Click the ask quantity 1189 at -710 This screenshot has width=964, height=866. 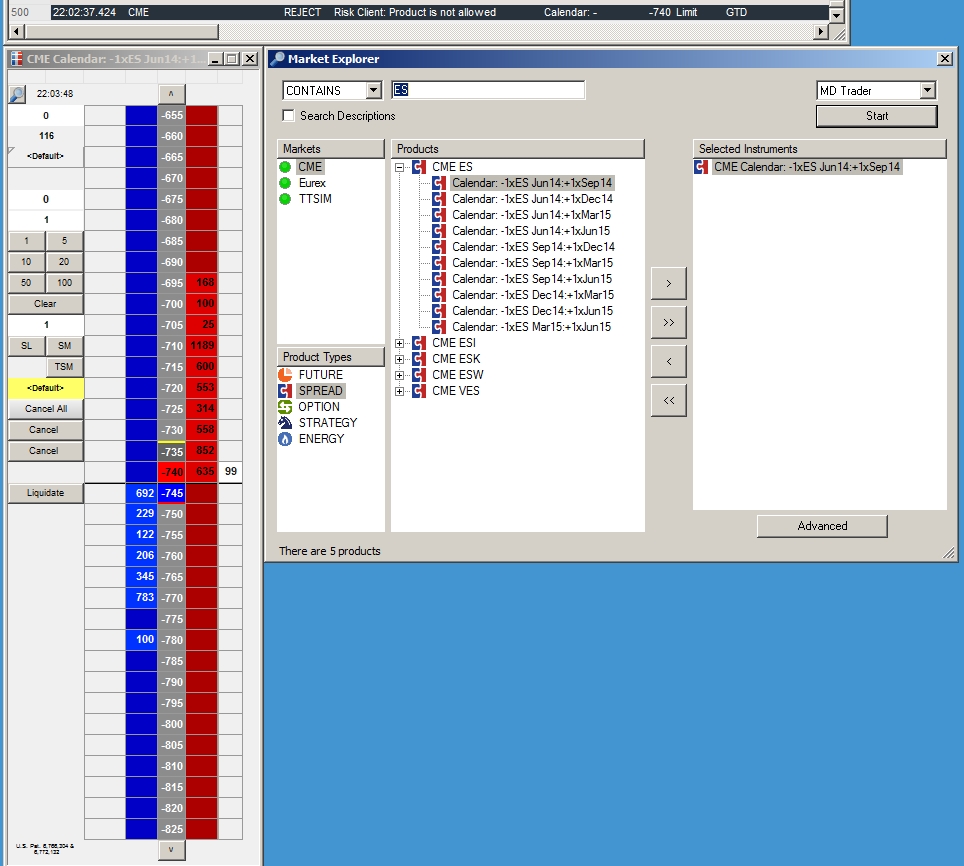[202, 346]
